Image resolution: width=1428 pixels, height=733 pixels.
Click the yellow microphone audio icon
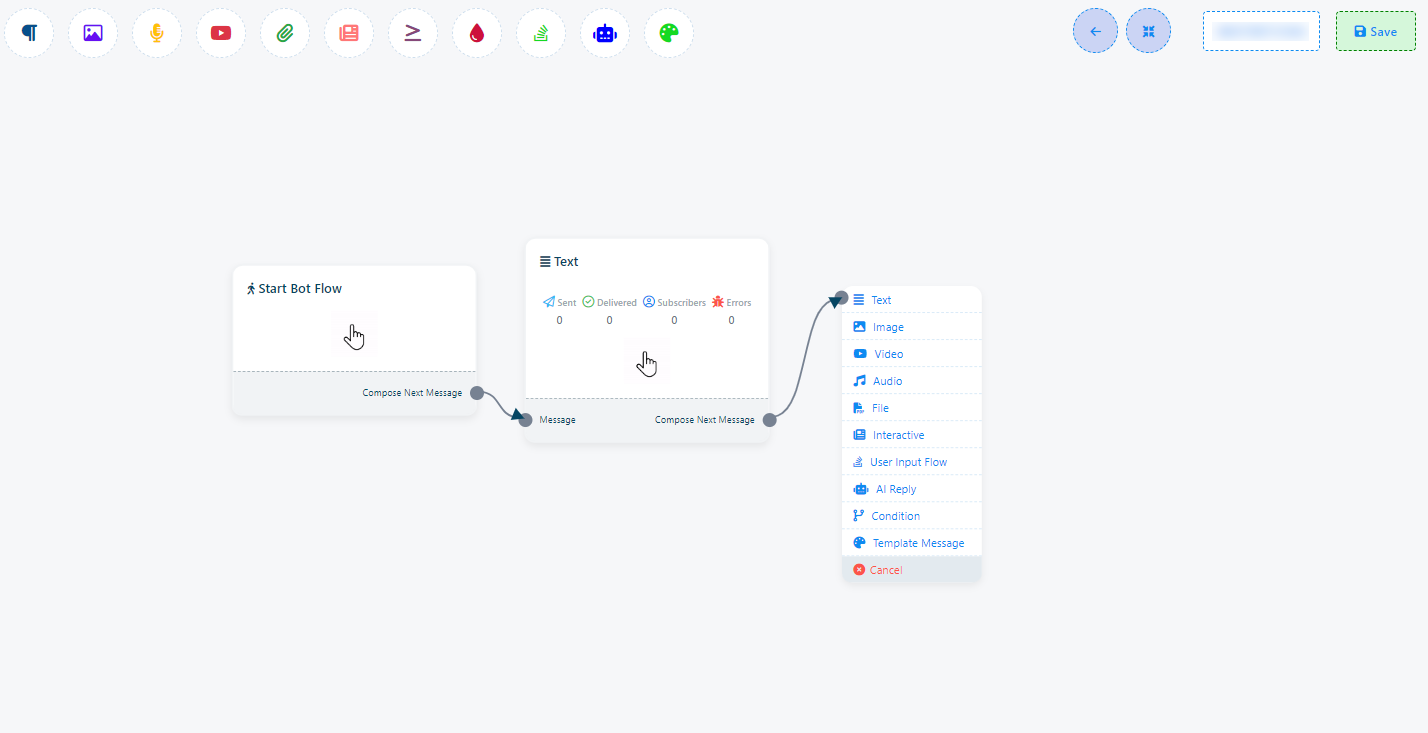157,33
